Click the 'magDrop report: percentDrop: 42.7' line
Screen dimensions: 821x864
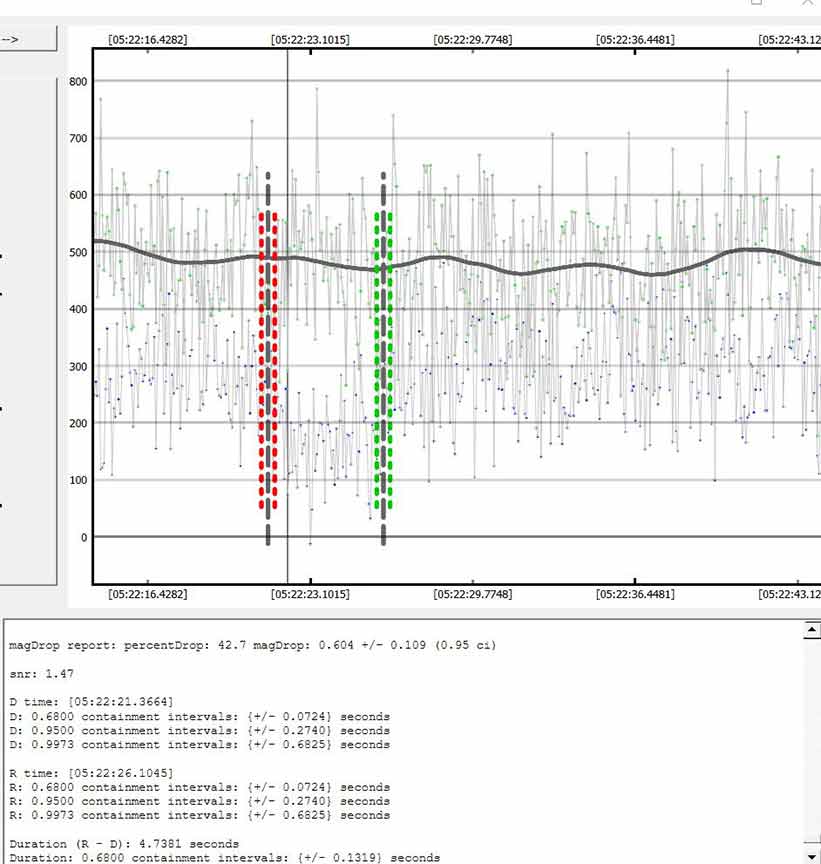pyautogui.click(x=252, y=645)
